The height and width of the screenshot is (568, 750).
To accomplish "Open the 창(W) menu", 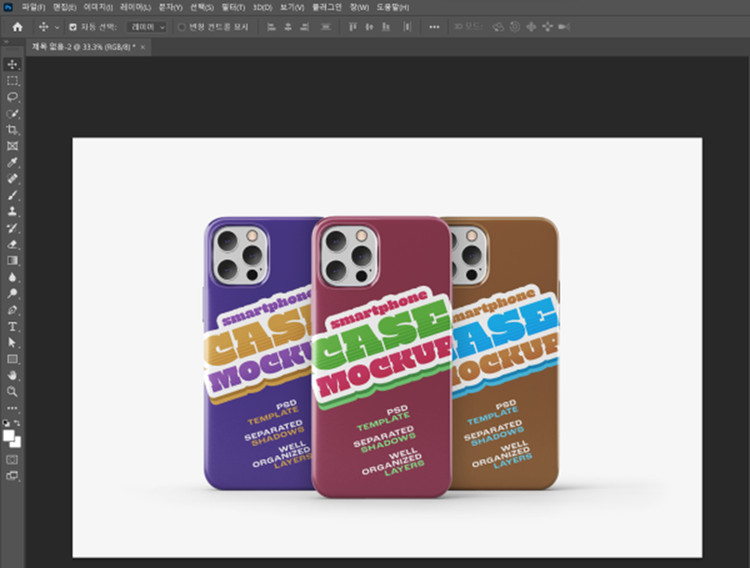I will (359, 7).
